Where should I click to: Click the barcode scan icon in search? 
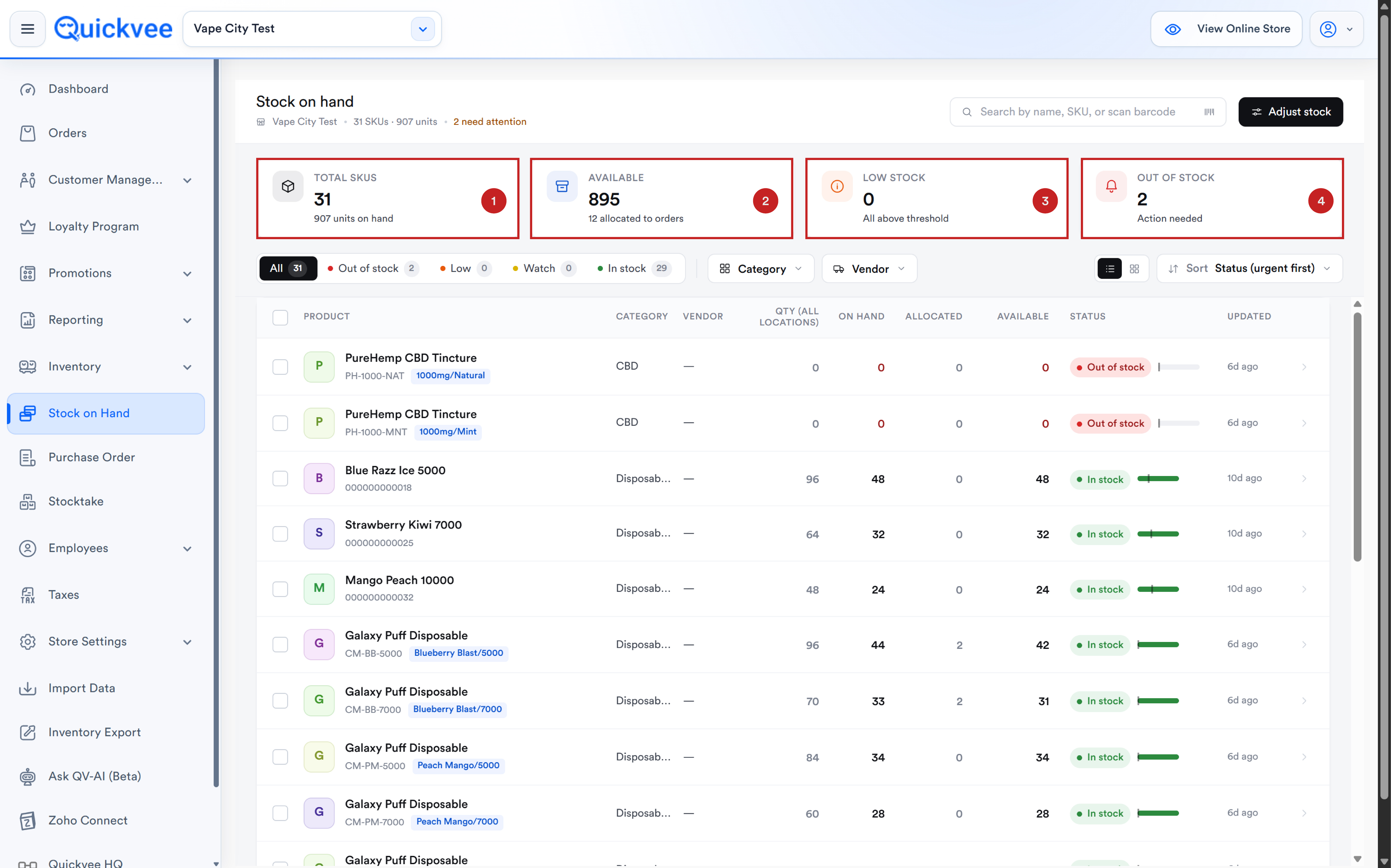click(x=1209, y=112)
